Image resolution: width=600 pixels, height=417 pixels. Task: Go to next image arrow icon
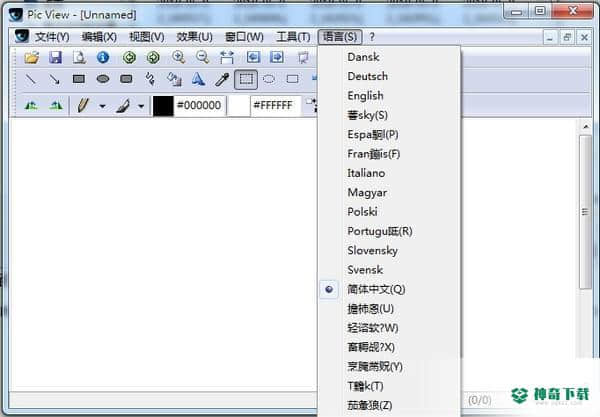click(x=277, y=57)
